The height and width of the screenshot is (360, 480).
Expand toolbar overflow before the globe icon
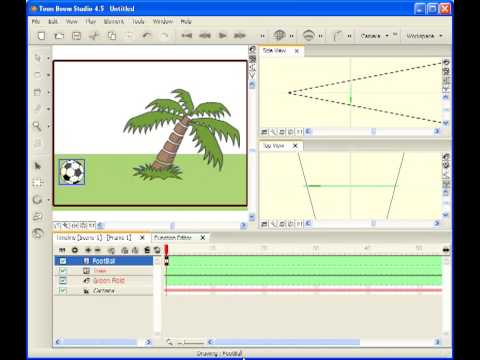[x=263, y=36]
